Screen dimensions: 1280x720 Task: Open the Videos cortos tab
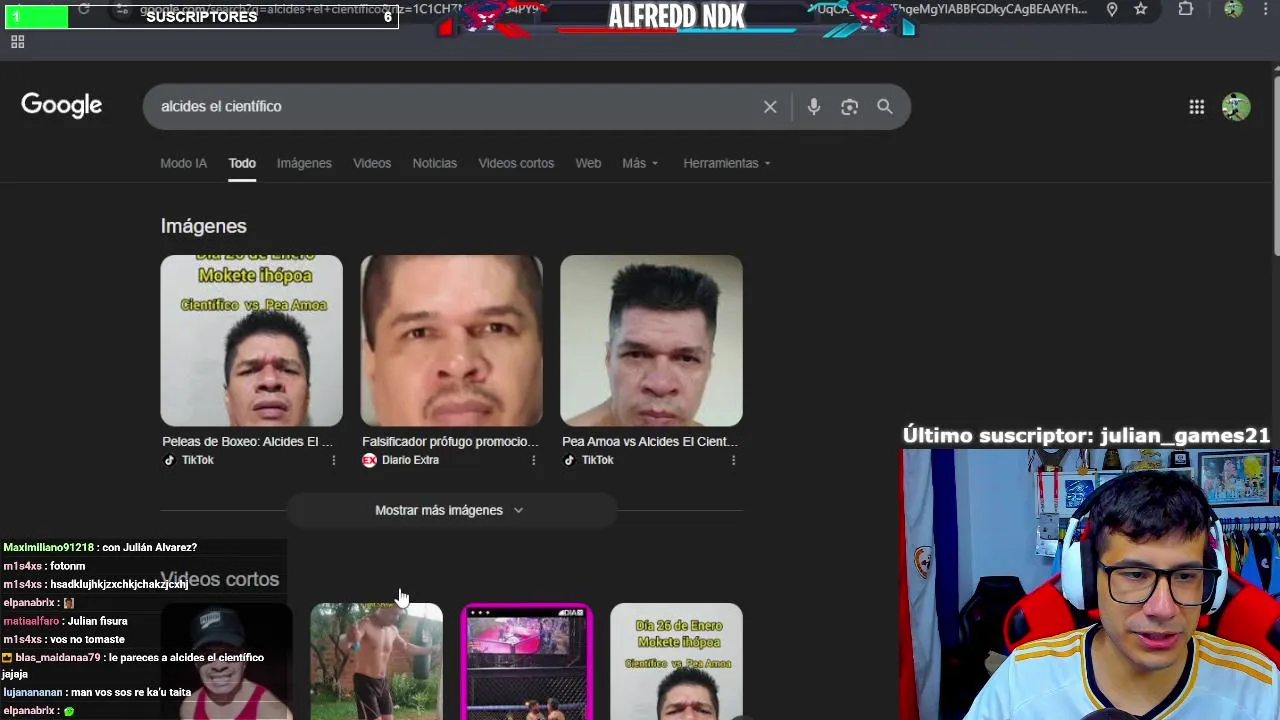point(516,163)
